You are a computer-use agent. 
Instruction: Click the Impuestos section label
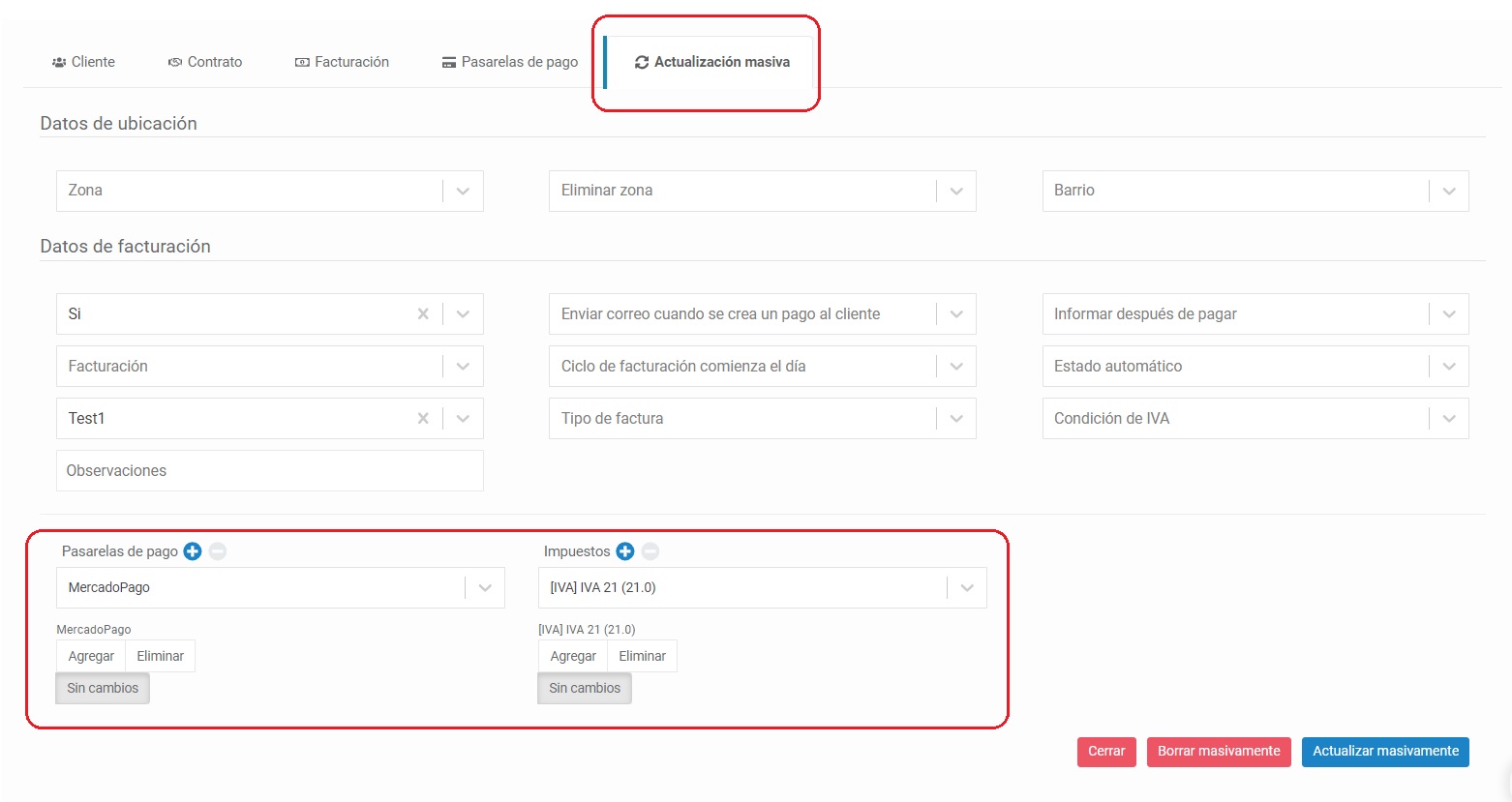point(577,551)
